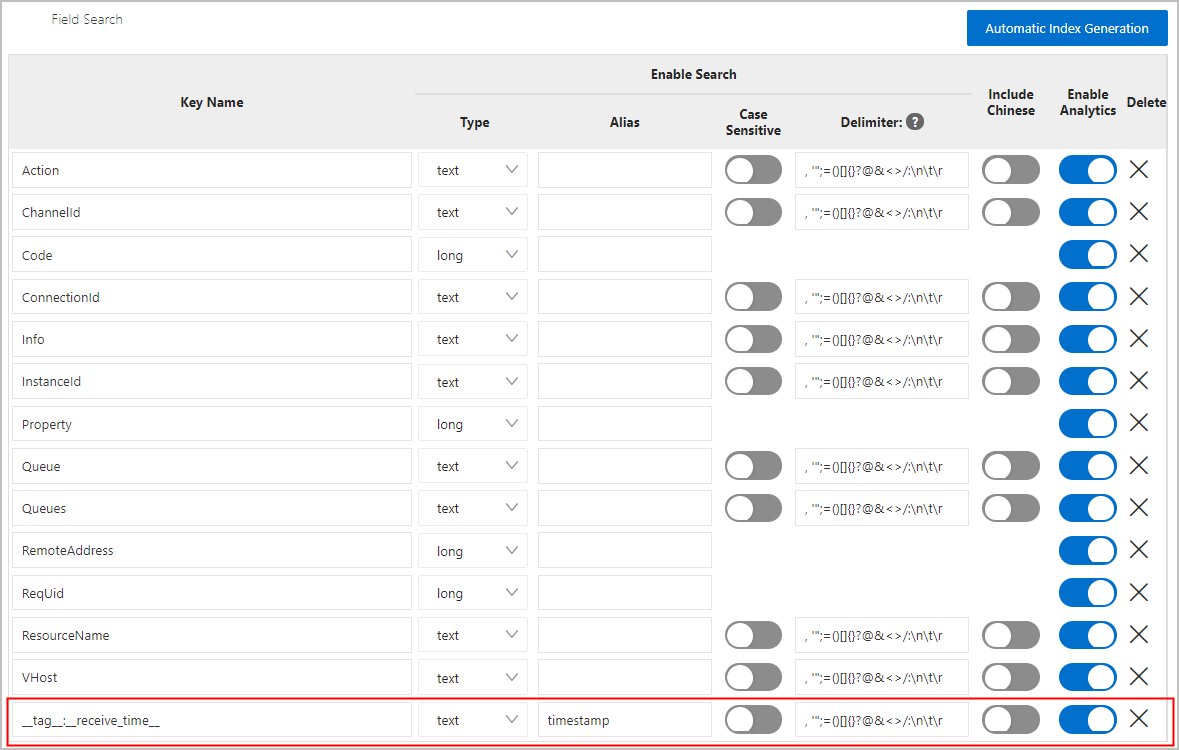This screenshot has width=1179, height=750.
Task: Toggle Include Chinese for Info
Action: coord(1011,339)
